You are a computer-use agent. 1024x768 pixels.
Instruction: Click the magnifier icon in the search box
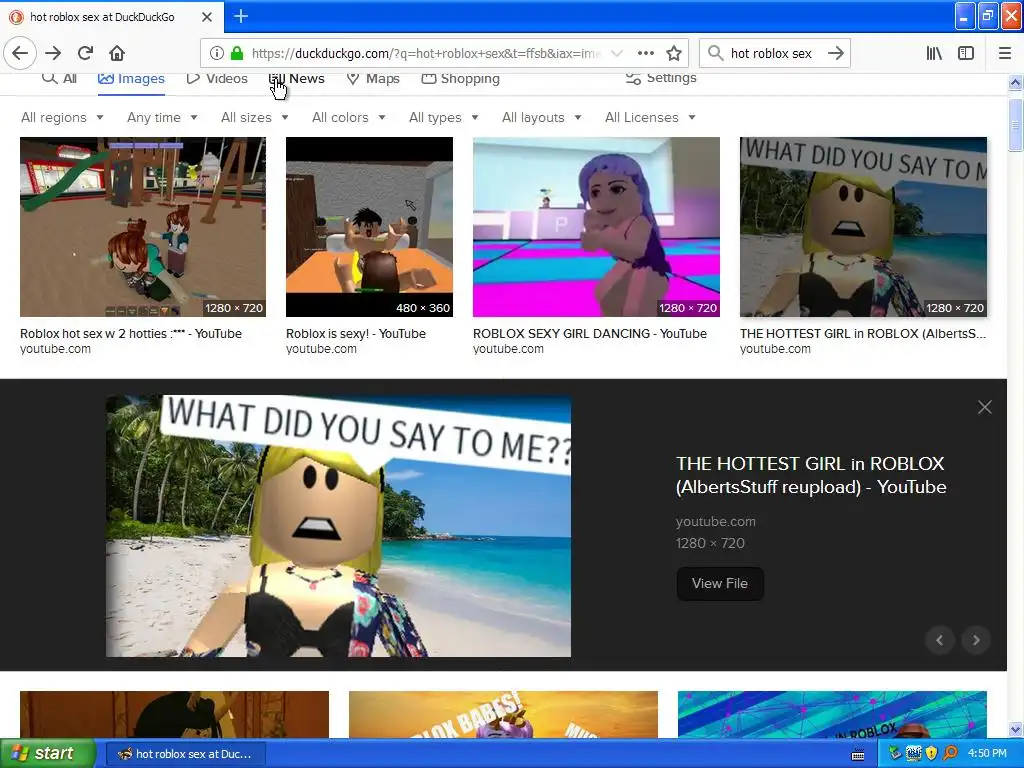tap(715, 53)
